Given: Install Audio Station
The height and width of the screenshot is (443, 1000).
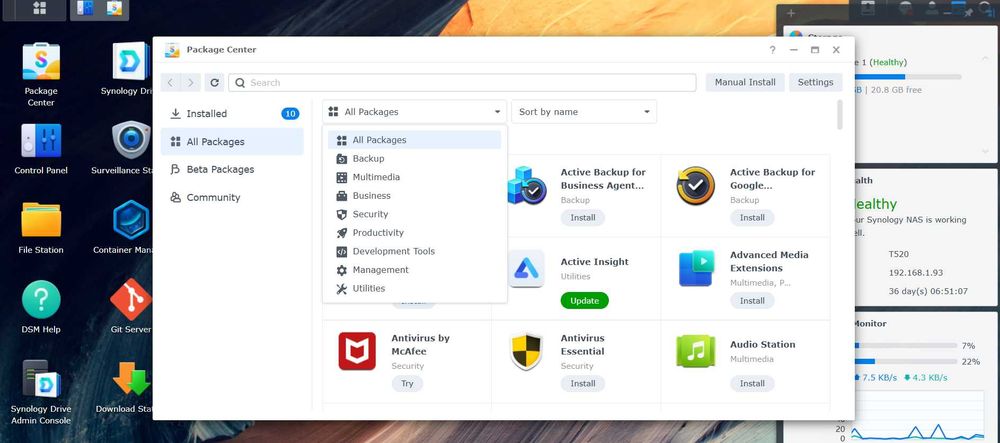Looking at the screenshot, I should point(752,384).
